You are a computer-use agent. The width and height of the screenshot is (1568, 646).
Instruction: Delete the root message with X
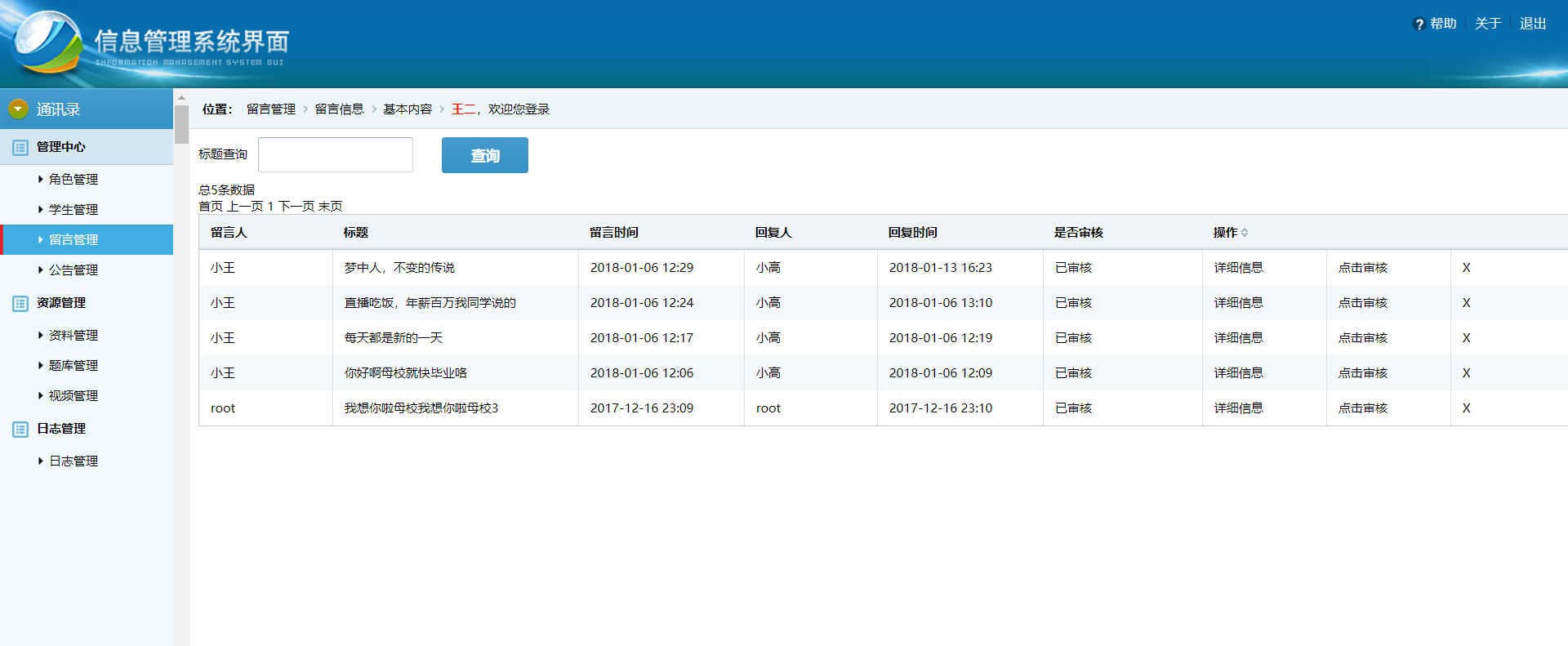coord(1466,408)
